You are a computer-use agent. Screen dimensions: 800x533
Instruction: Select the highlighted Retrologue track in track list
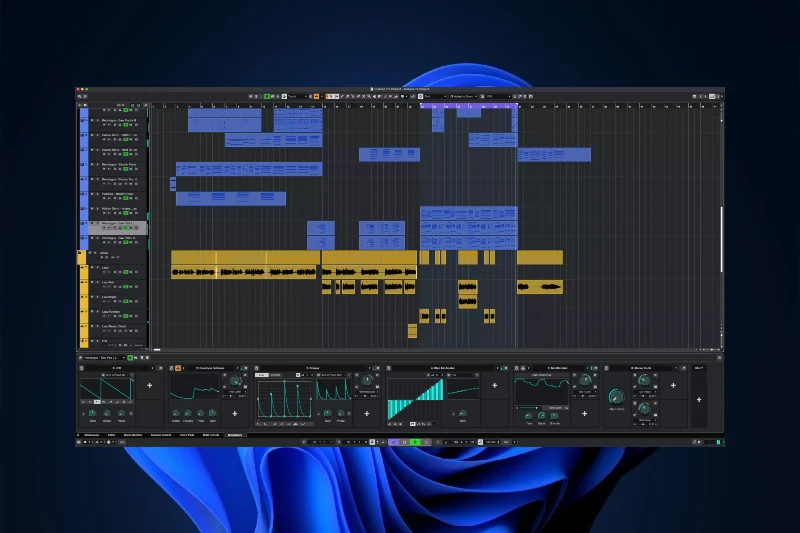(x=118, y=226)
